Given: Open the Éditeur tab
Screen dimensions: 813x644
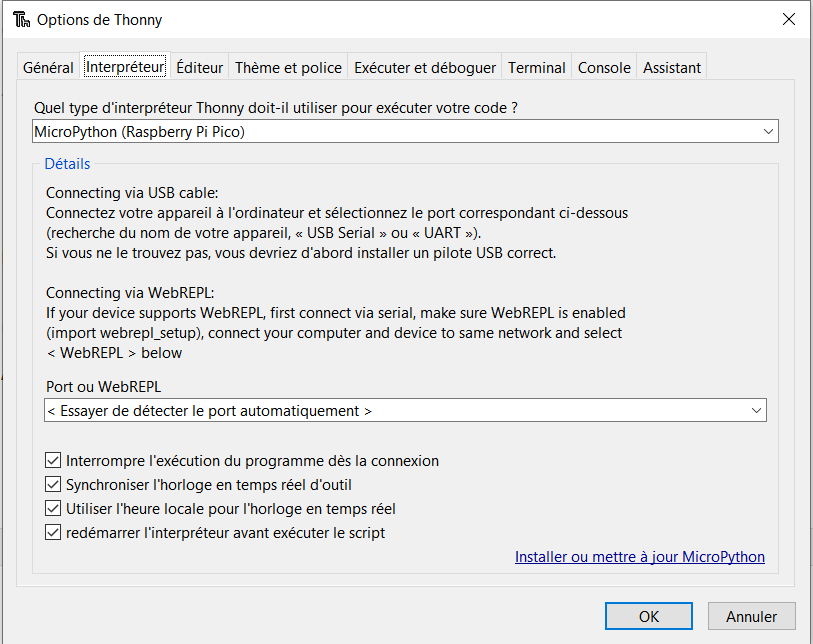Looking at the screenshot, I should pyautogui.click(x=199, y=68).
